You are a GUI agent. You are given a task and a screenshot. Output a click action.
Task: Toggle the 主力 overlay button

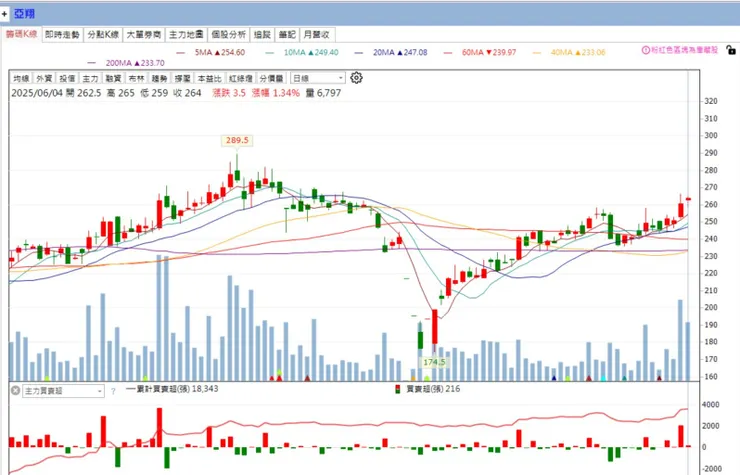[90, 78]
